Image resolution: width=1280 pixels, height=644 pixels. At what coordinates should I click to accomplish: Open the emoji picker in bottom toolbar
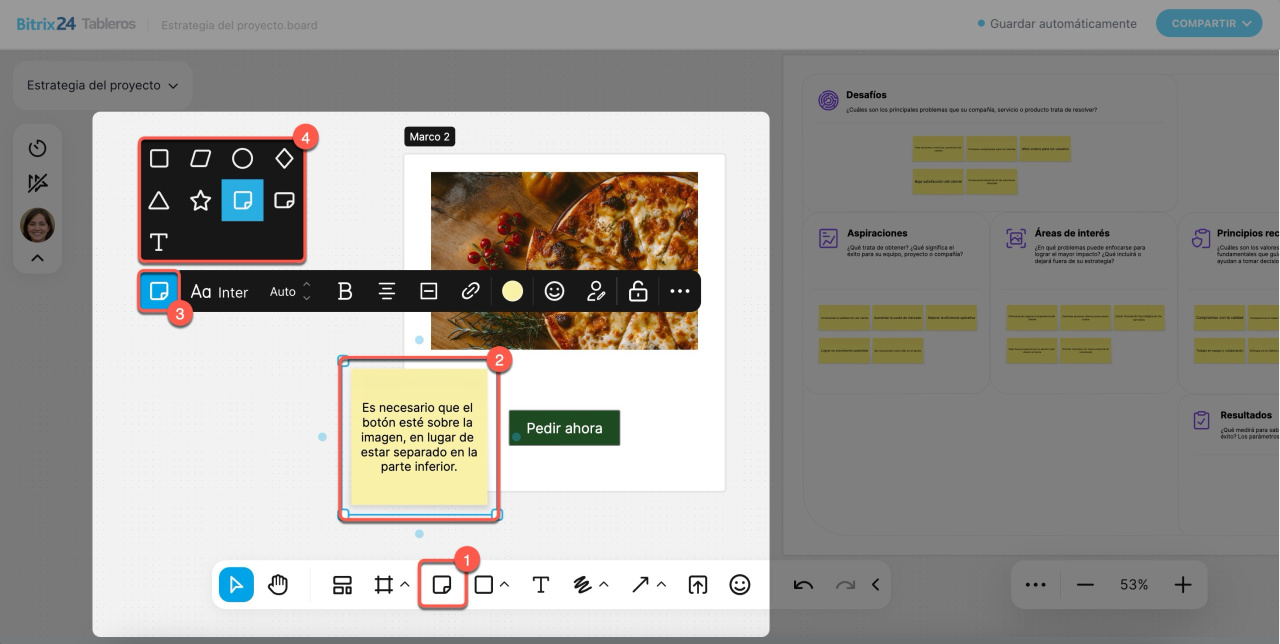coord(739,585)
